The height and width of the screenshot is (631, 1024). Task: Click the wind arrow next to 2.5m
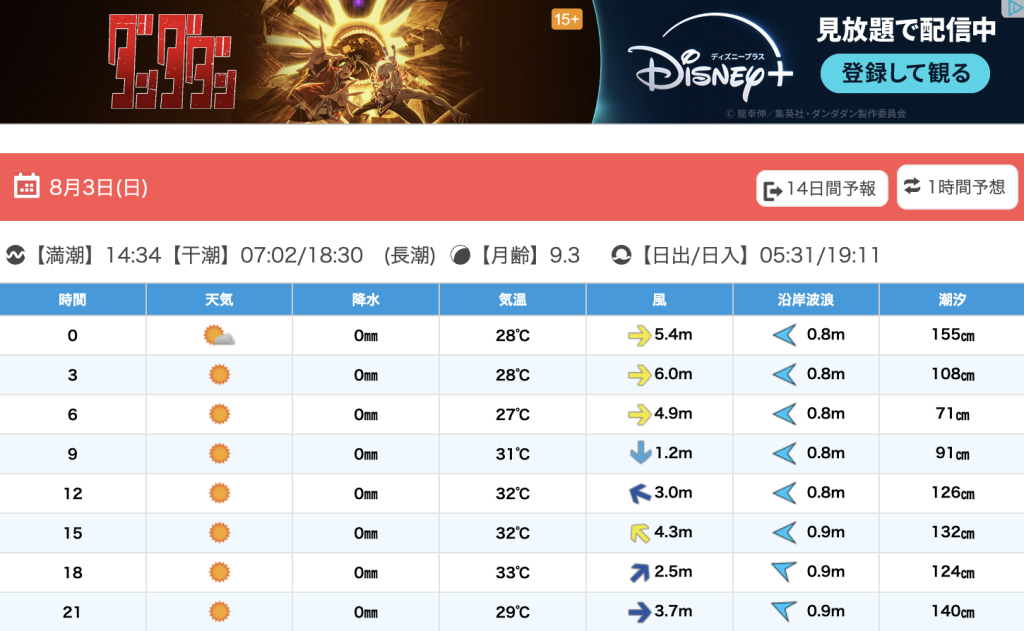640,572
